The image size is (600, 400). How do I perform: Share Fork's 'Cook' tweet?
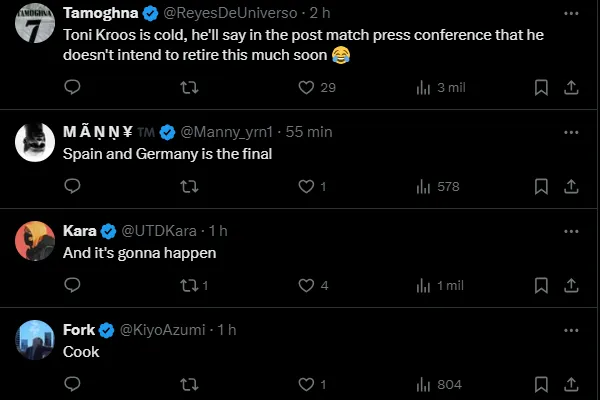[571, 384]
